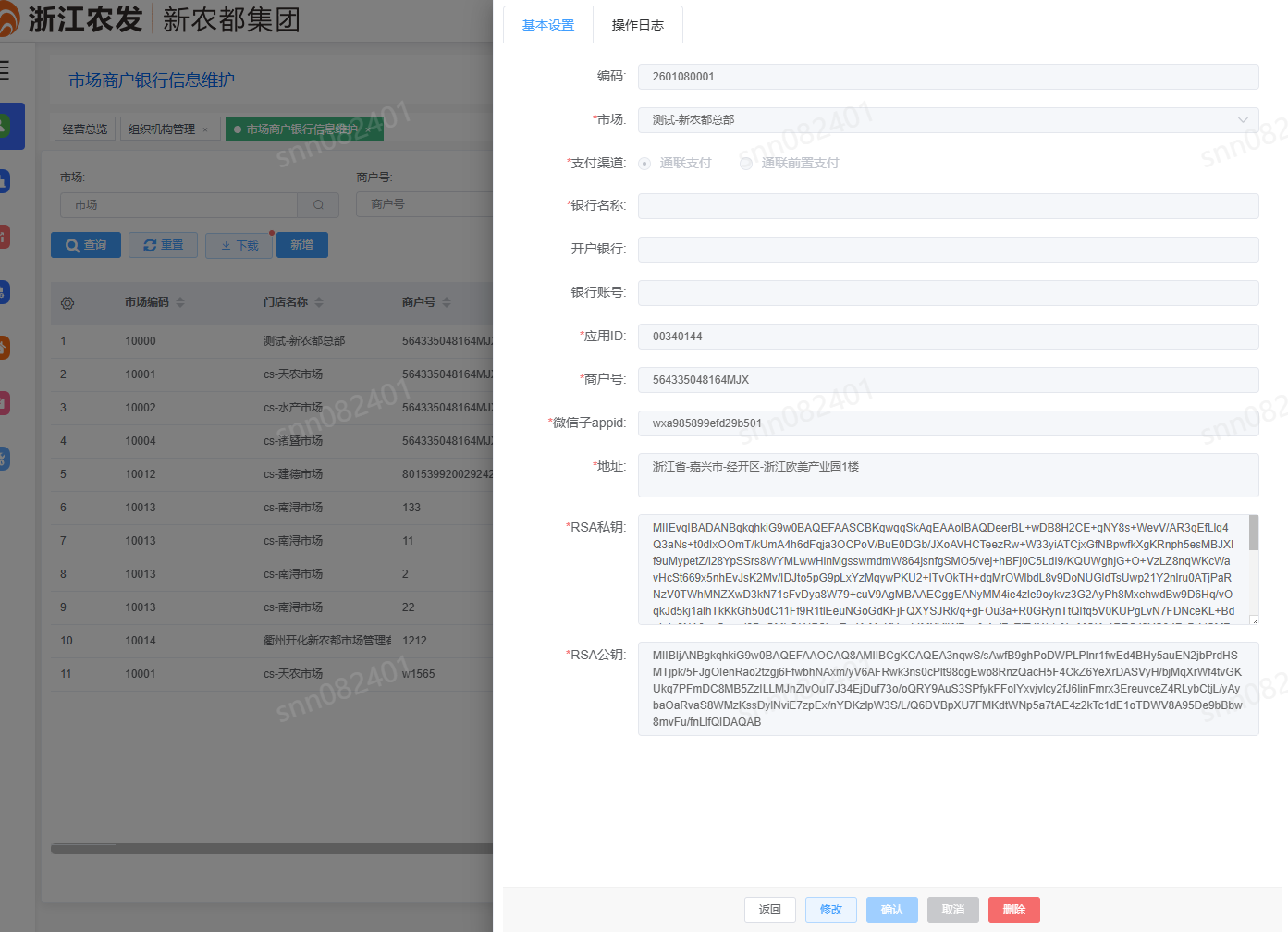Click the 开户银行 input field
This screenshot has width=1288, height=932.
949,250
